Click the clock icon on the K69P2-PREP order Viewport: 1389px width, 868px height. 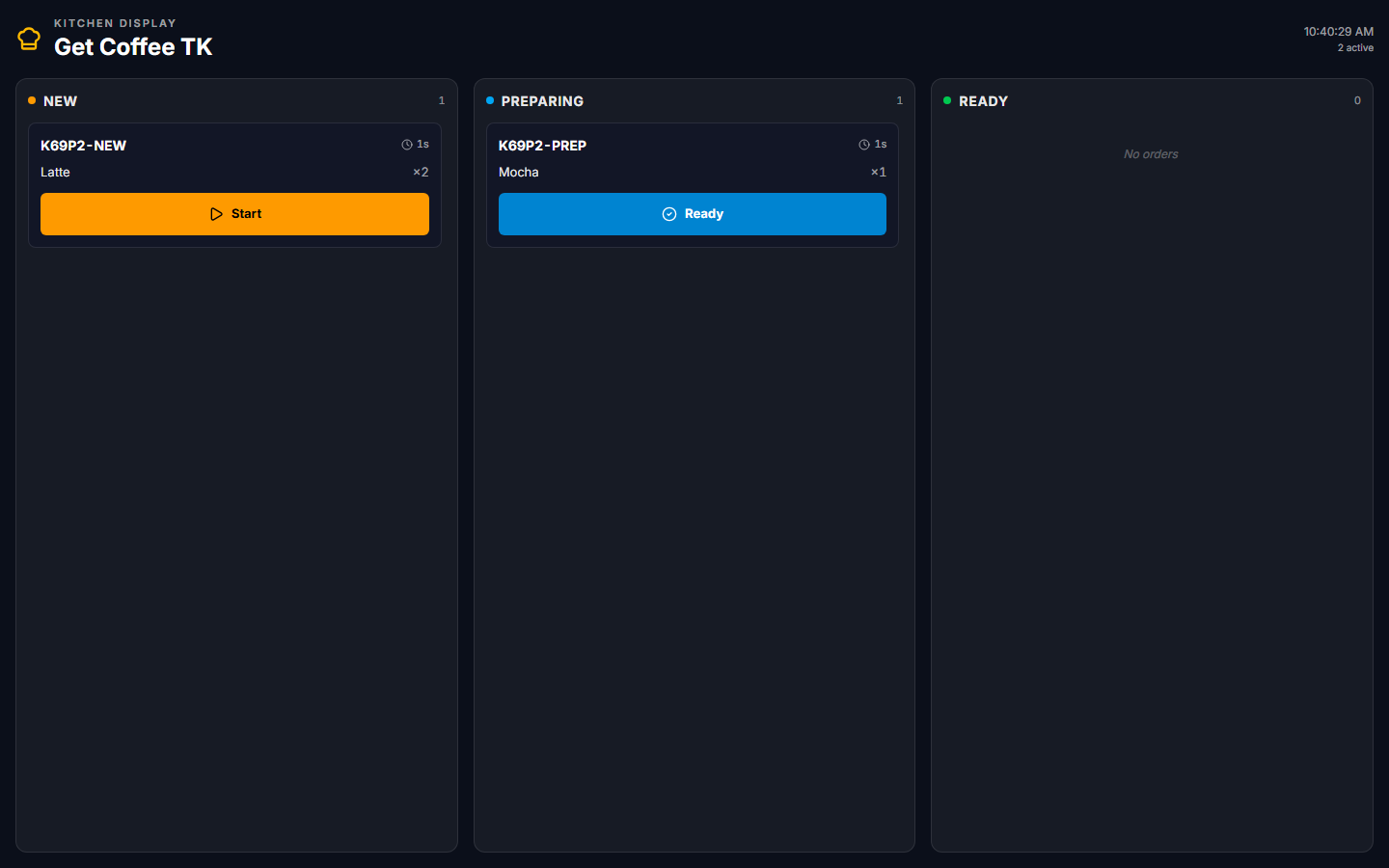(x=864, y=145)
